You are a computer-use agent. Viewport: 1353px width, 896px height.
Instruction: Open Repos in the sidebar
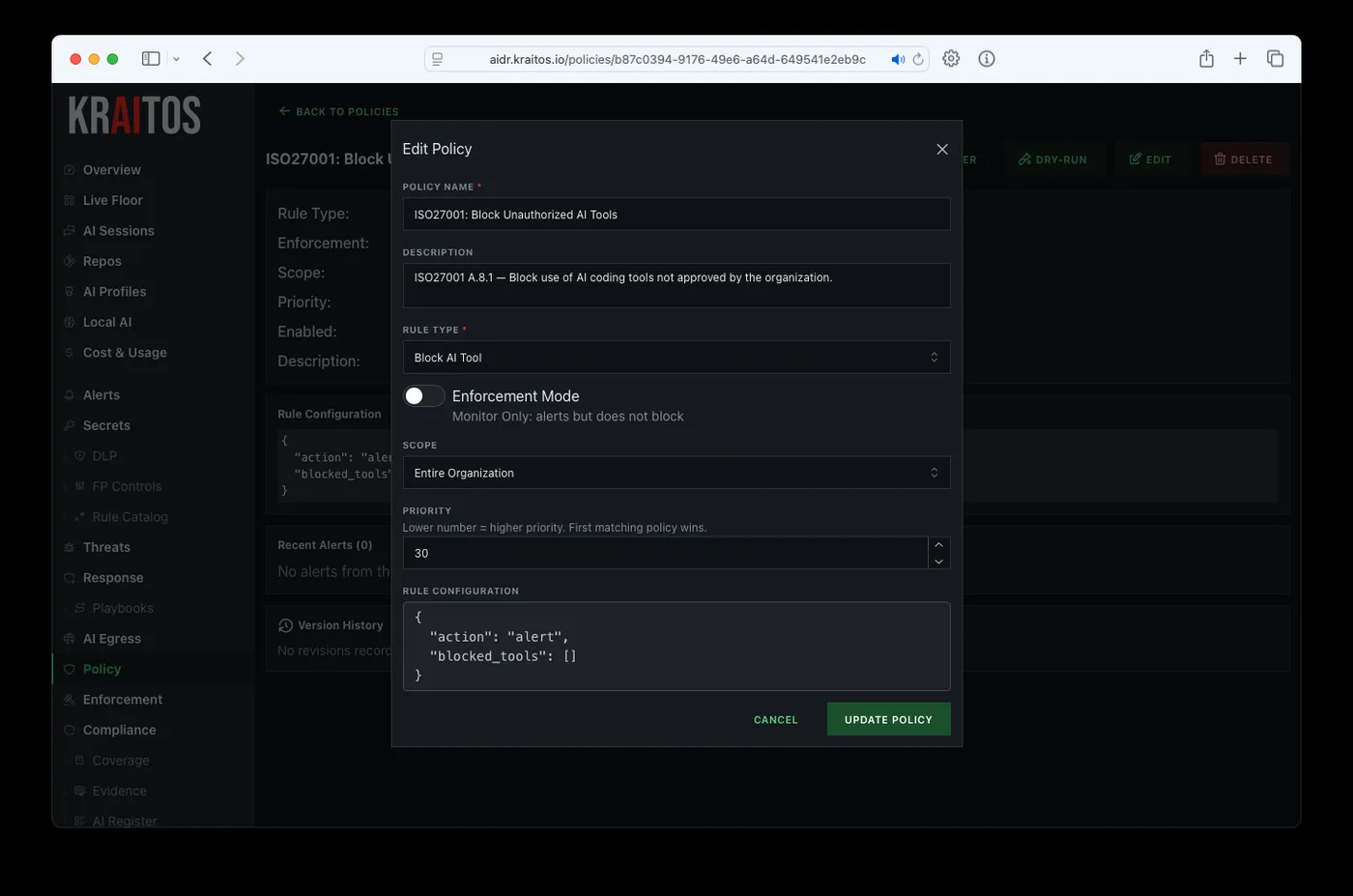[101, 261]
